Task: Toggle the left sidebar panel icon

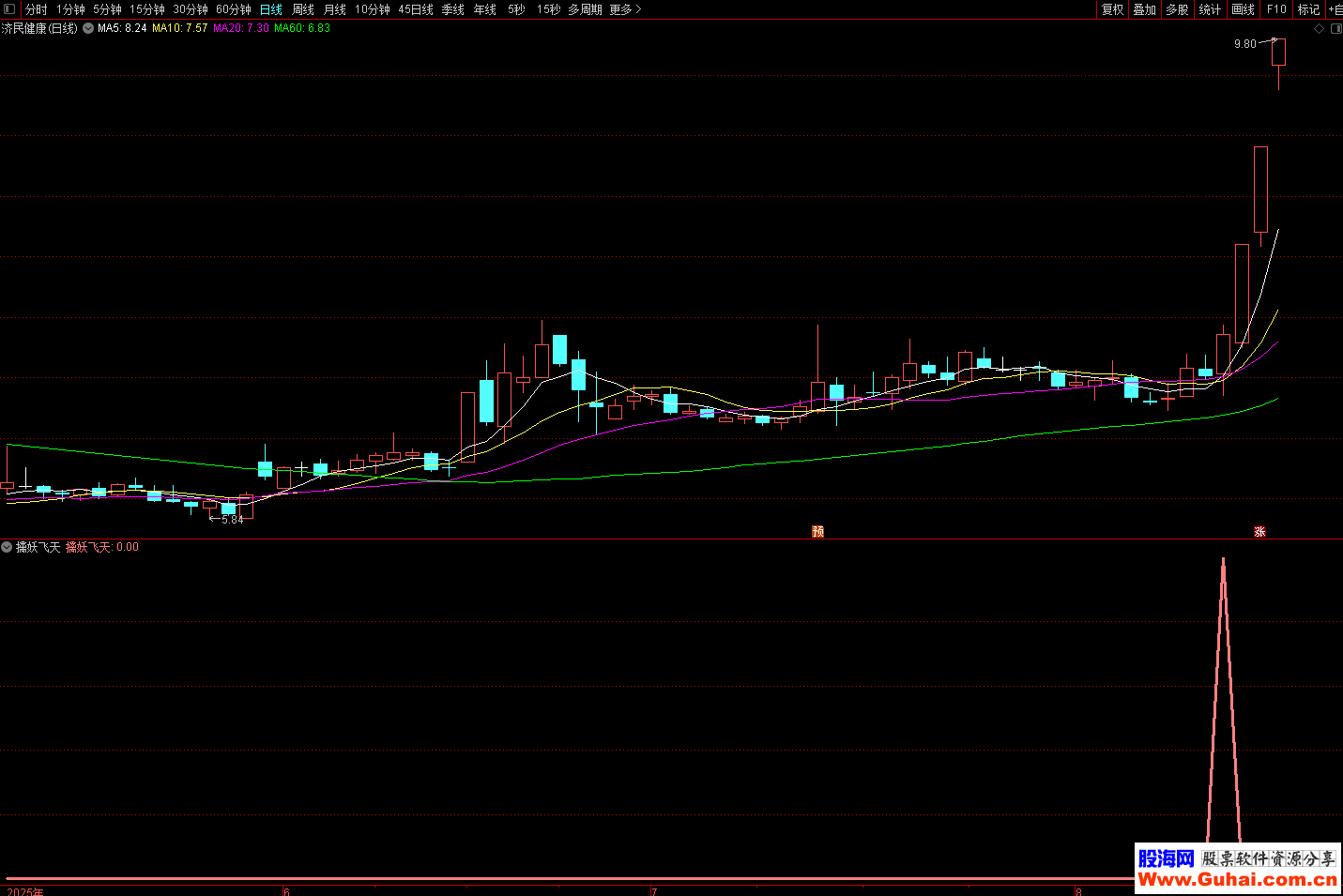Action: tap(10, 9)
